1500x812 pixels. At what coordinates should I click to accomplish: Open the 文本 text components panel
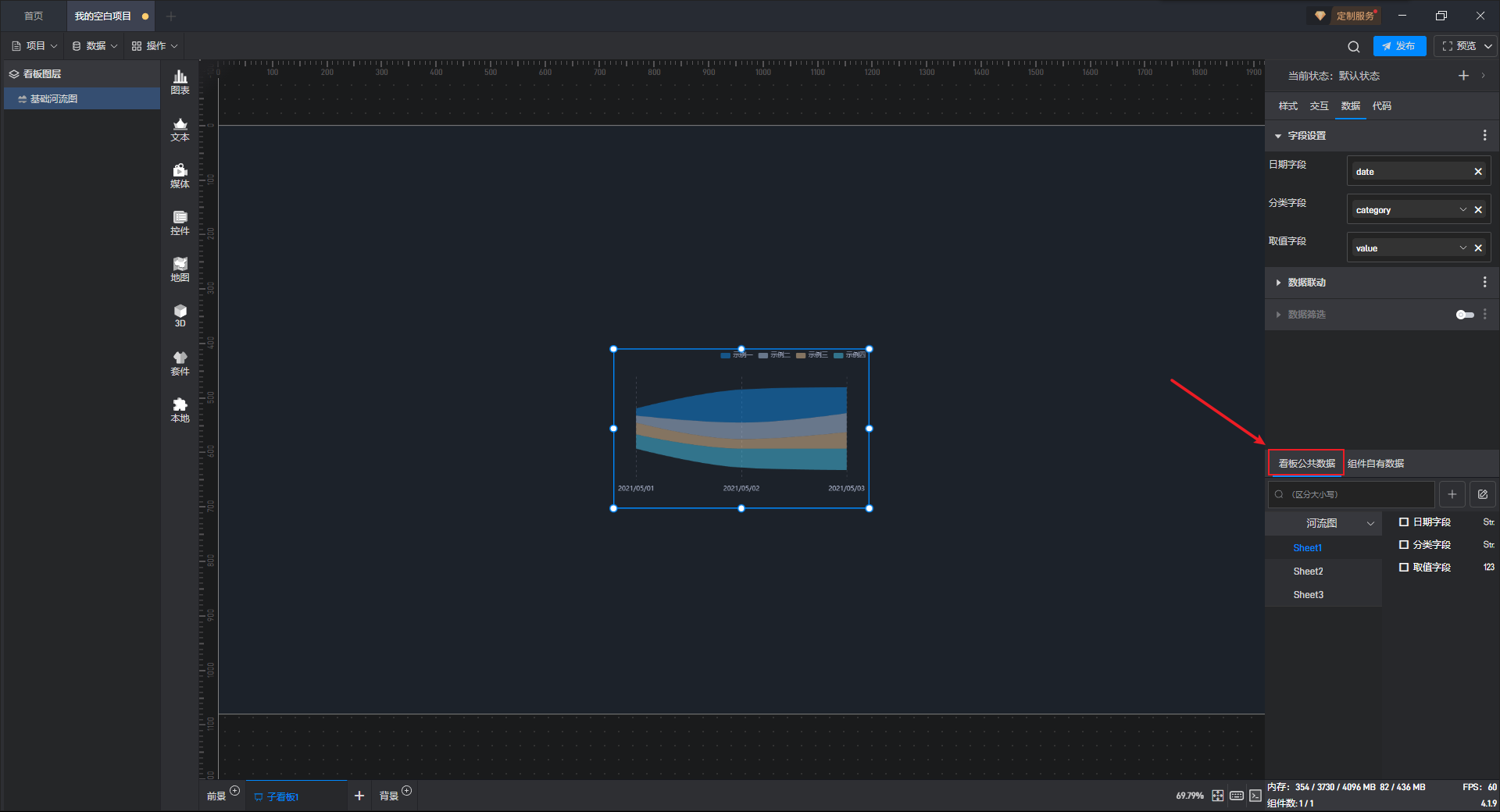(180, 129)
